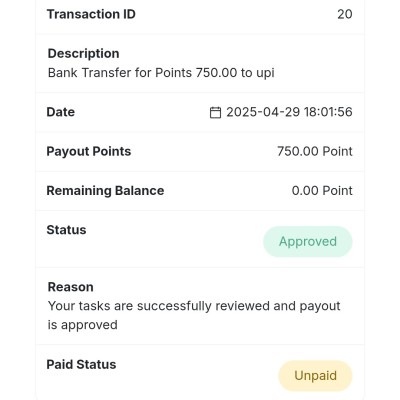Click the Bank Transfer description text

click(x=161, y=73)
